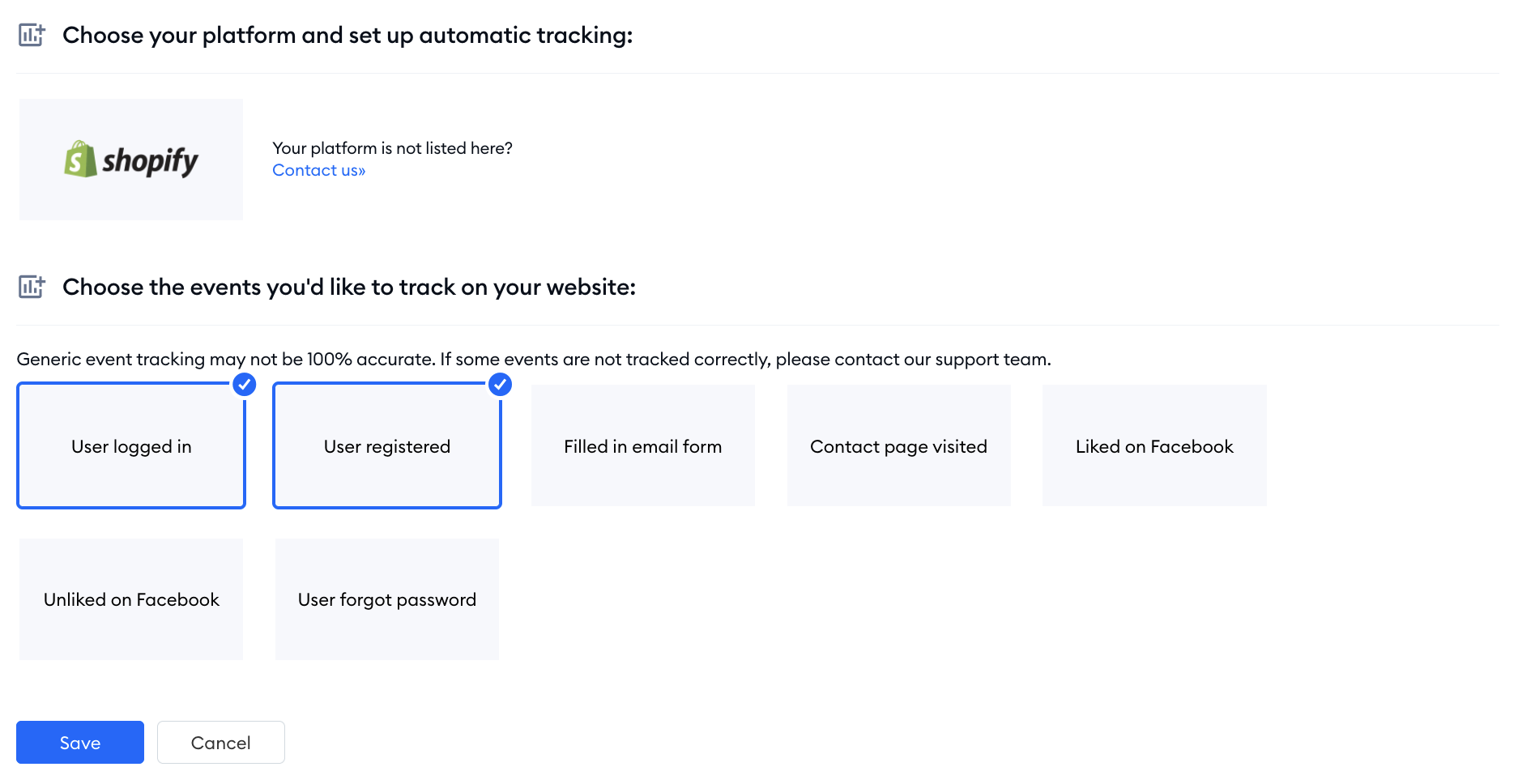Screen dimensions: 1518x784
Task: Enable the Contact page visited event
Action: point(899,445)
